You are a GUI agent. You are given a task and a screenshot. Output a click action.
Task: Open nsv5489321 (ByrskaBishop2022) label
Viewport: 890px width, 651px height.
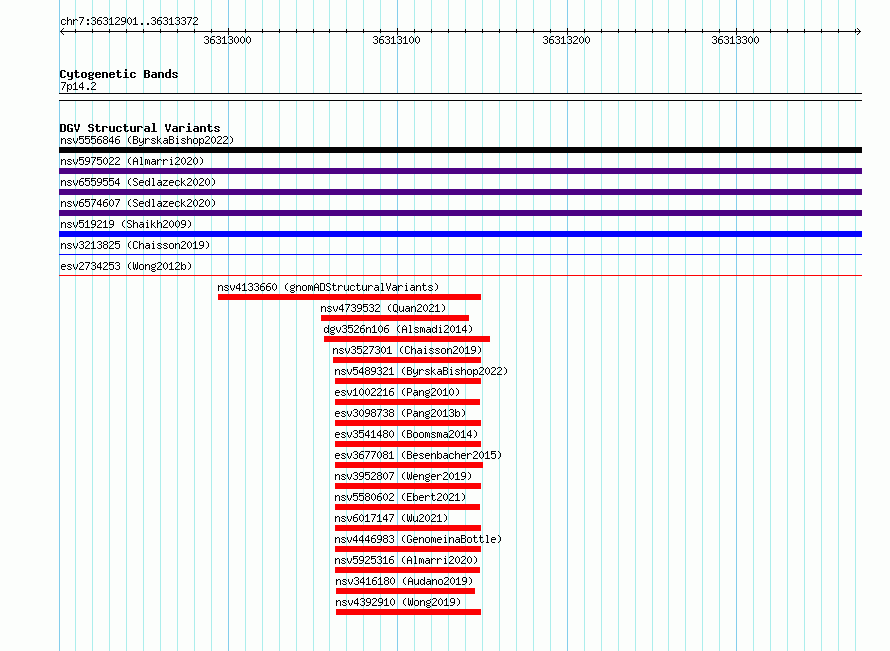pyautogui.click(x=421, y=371)
